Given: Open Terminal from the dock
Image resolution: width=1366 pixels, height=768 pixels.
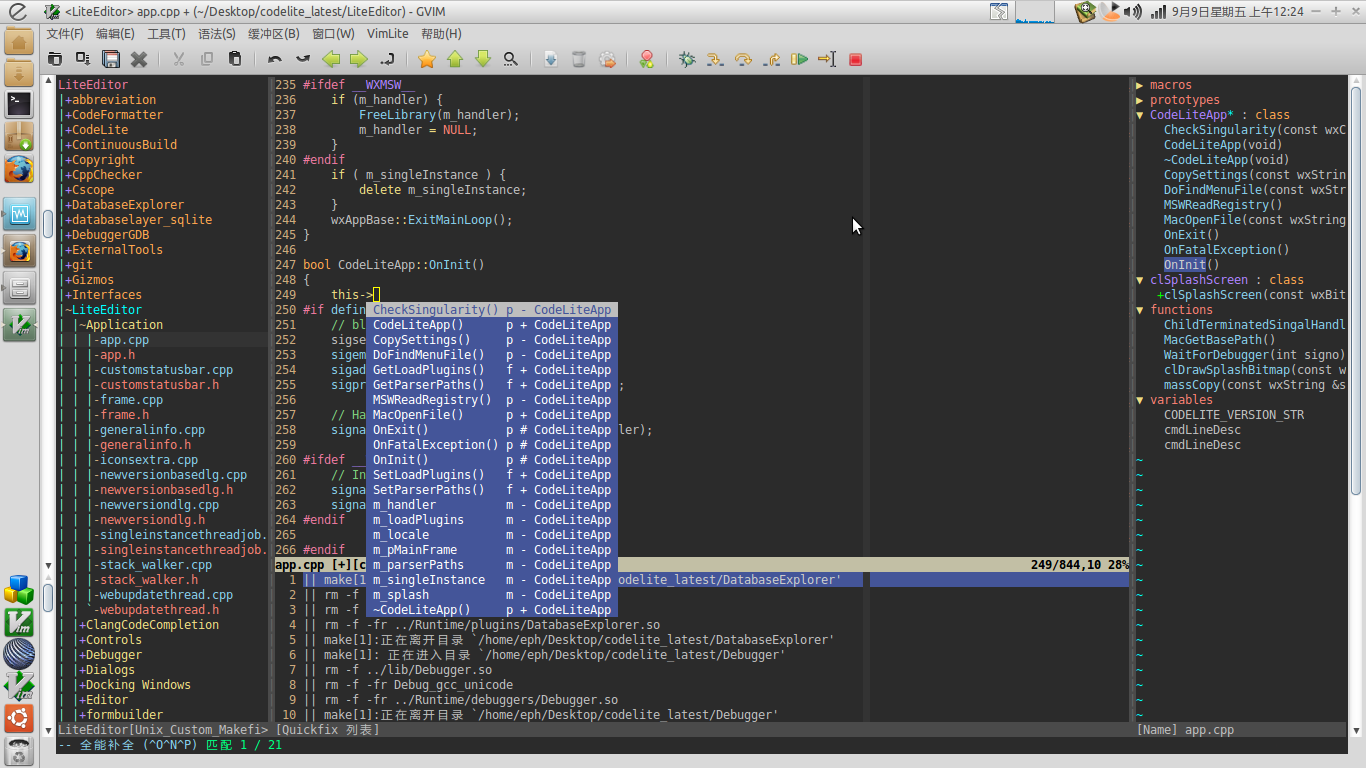Looking at the screenshot, I should click(19, 103).
